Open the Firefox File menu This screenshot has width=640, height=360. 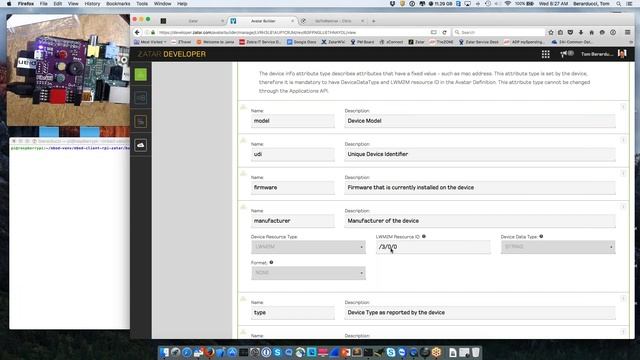[x=43, y=4]
